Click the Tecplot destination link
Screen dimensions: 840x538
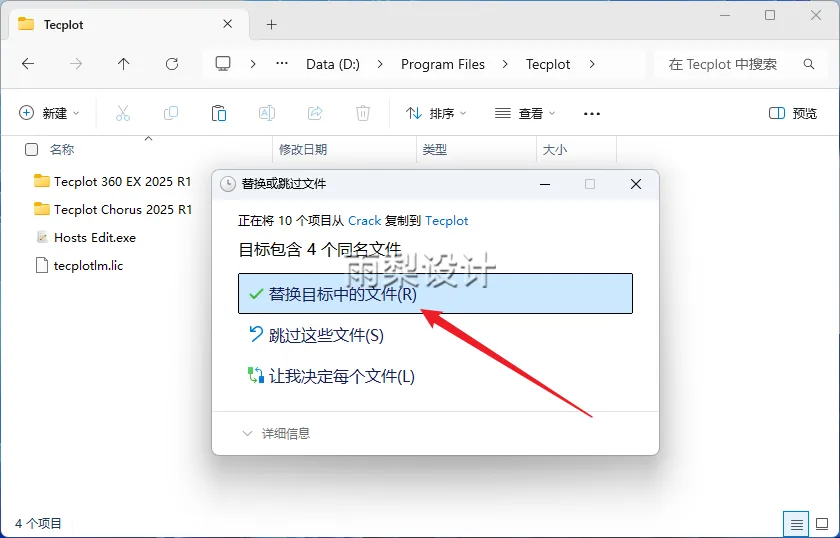tap(447, 221)
